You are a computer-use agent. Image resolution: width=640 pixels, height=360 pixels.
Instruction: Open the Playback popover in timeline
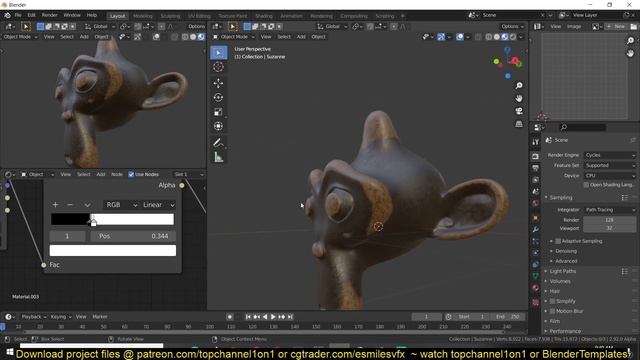33,317
